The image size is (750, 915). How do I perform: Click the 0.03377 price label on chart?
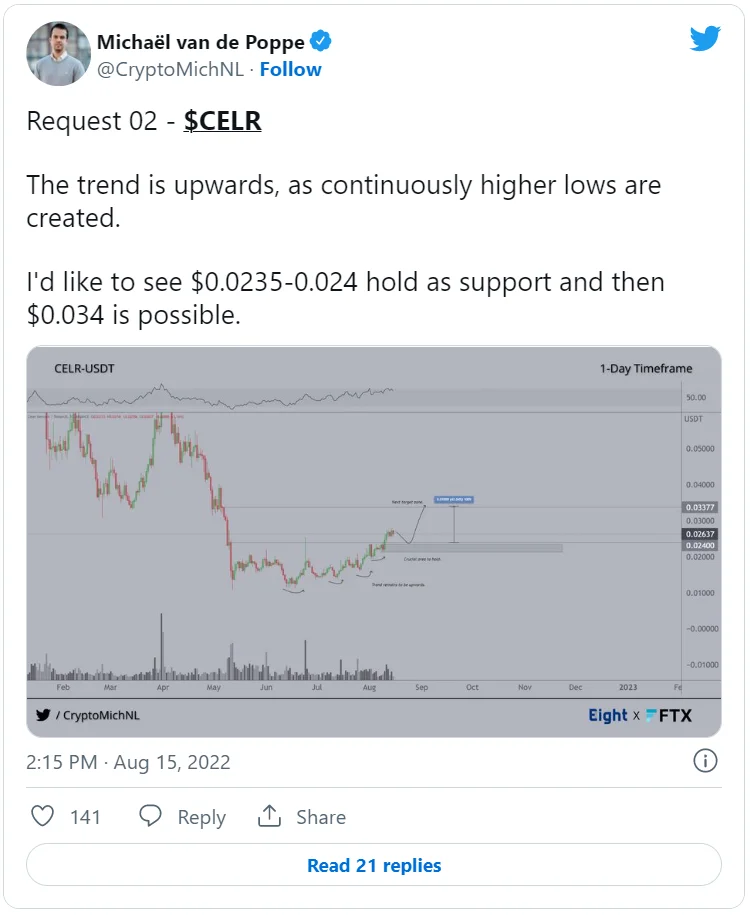click(701, 508)
